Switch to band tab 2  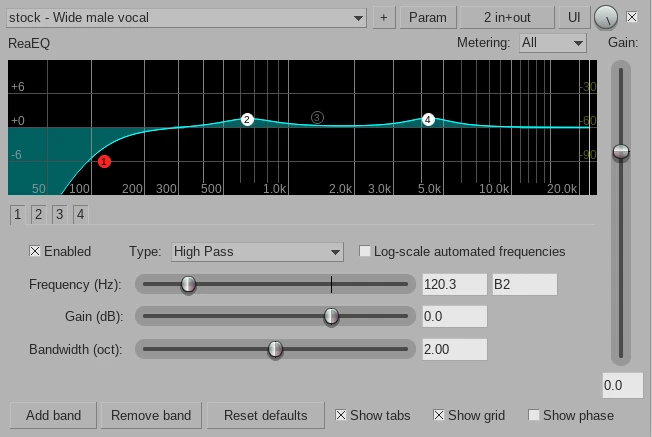pyautogui.click(x=38, y=214)
